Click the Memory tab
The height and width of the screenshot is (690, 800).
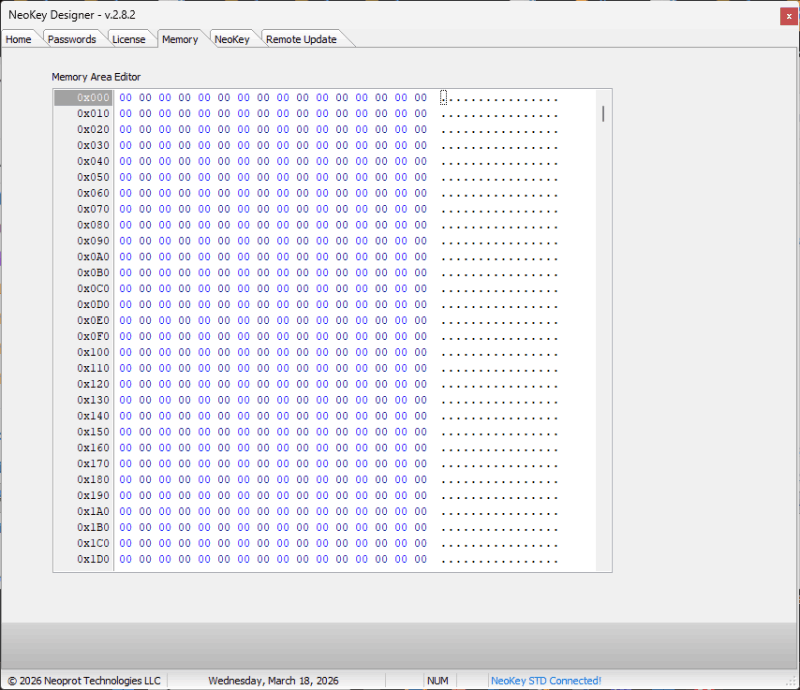point(180,39)
